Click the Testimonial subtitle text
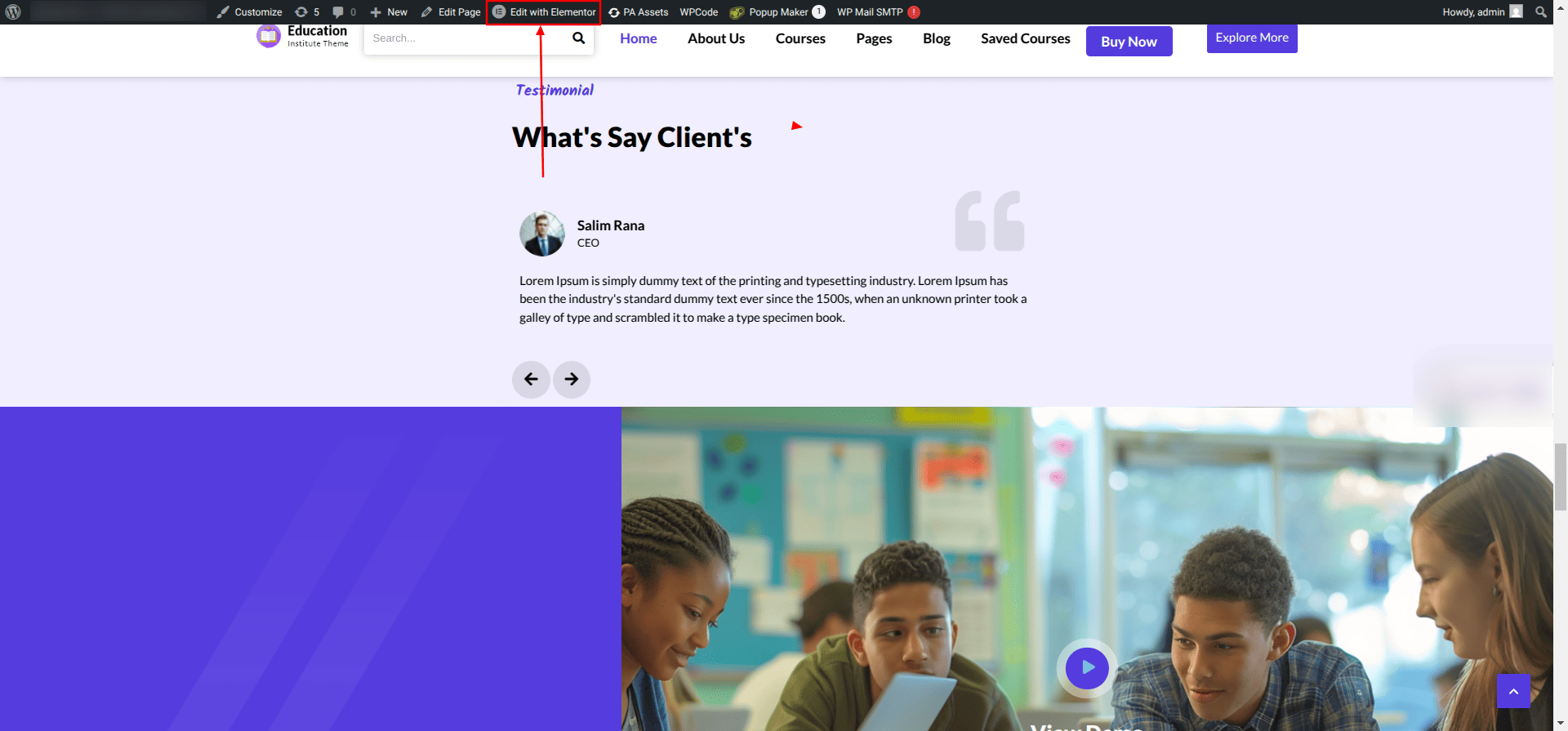Viewport: 1568px width, 731px height. 555,90
